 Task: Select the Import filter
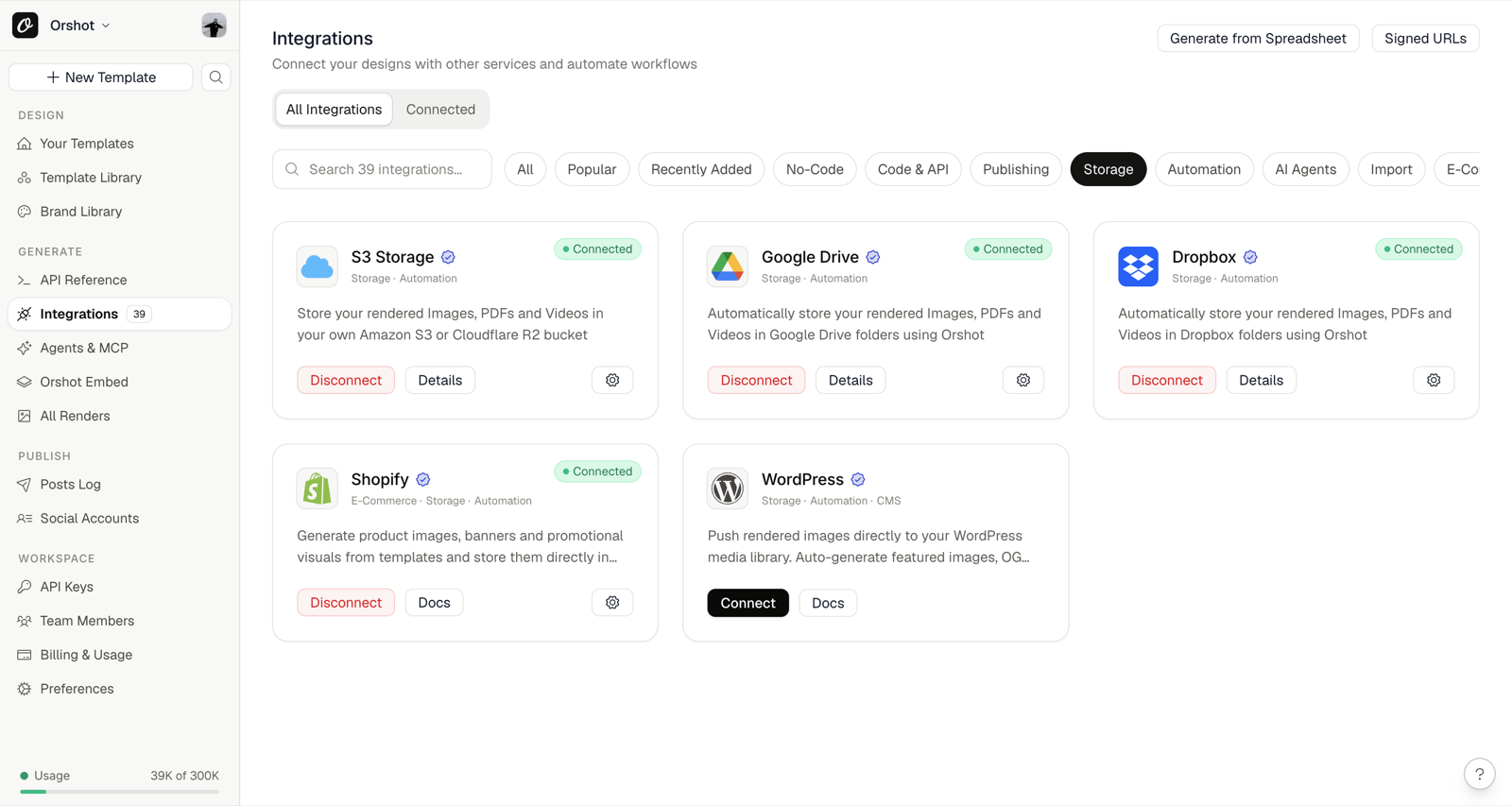coord(1391,169)
